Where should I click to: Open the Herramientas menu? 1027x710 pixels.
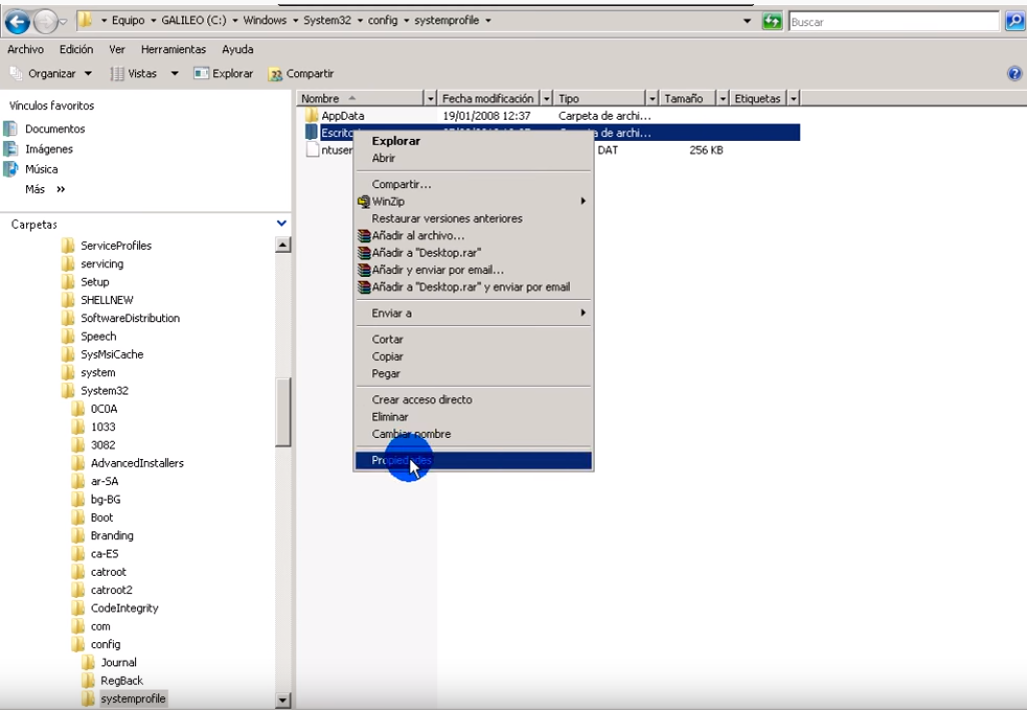[174, 49]
